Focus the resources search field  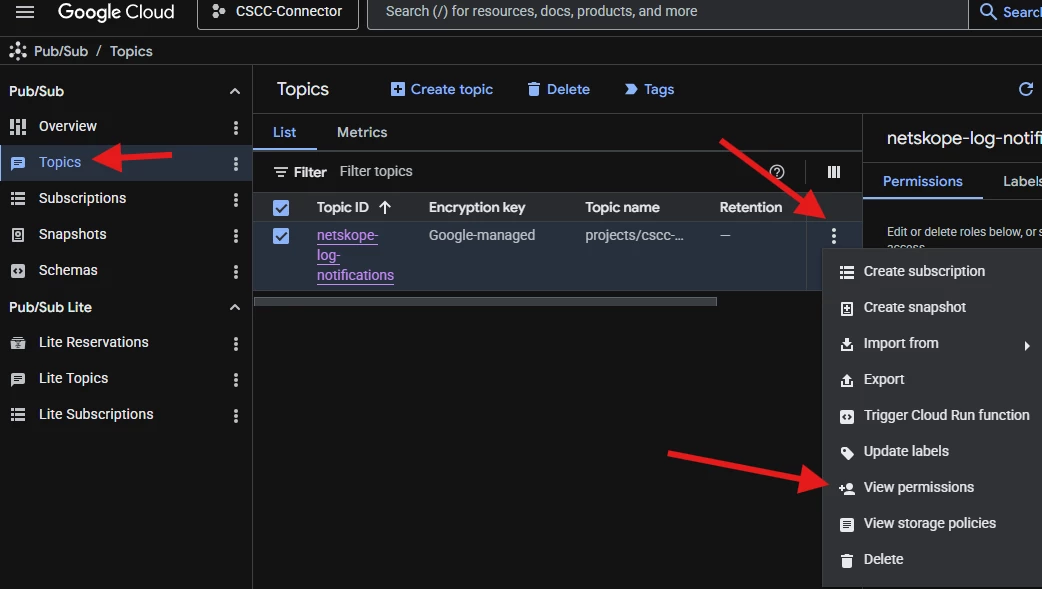pyautogui.click(x=667, y=12)
